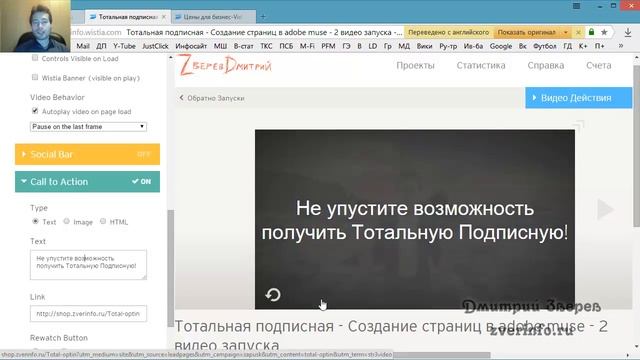Screen dimensions: 640x360
Task: Go back via Обратно Запуски link
Action: [x=212, y=98]
